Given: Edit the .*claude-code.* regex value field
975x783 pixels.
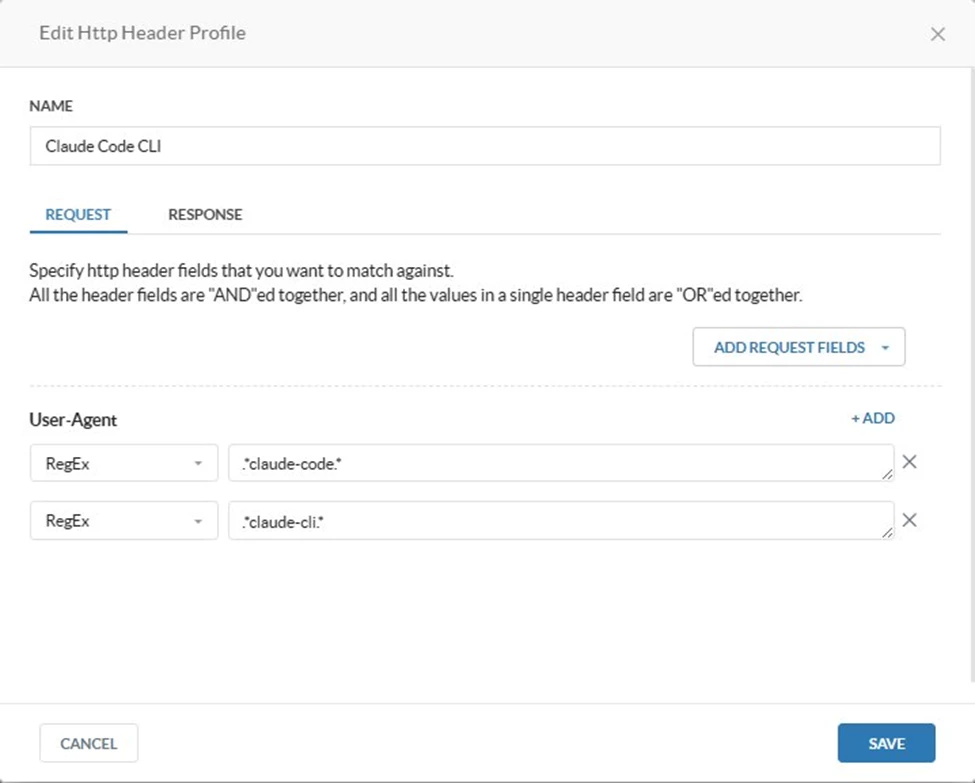Looking at the screenshot, I should (561, 463).
